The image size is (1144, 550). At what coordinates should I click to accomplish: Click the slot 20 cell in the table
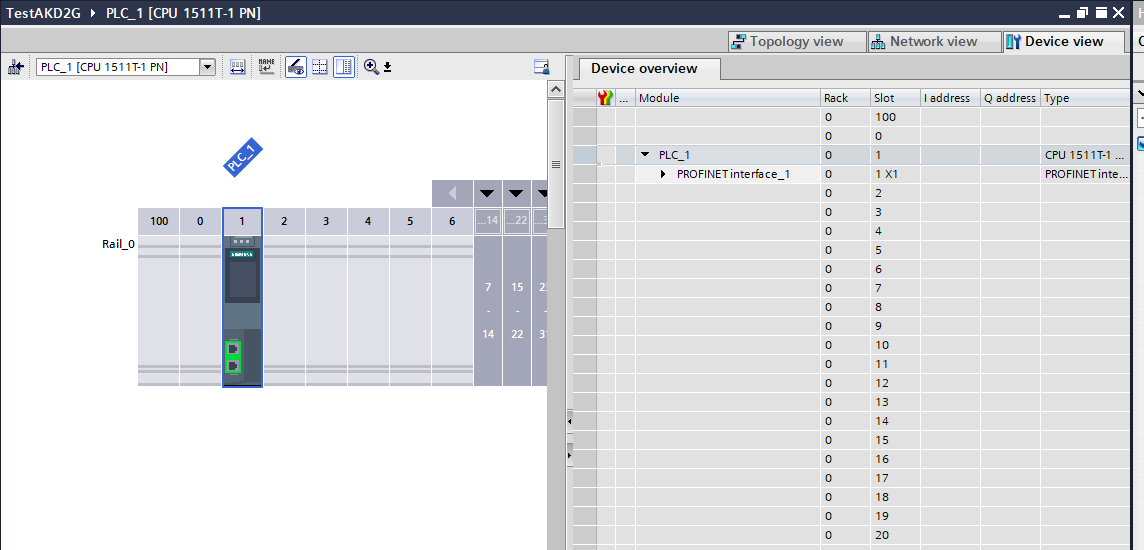coord(894,534)
